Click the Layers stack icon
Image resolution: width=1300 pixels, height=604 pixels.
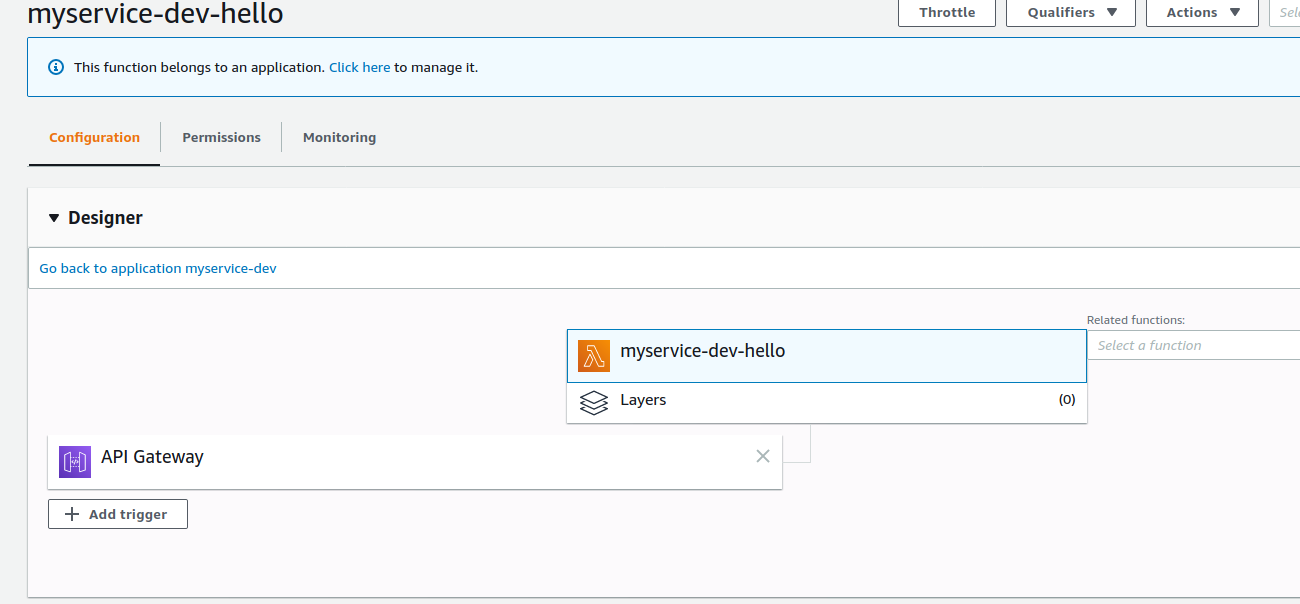pos(594,402)
